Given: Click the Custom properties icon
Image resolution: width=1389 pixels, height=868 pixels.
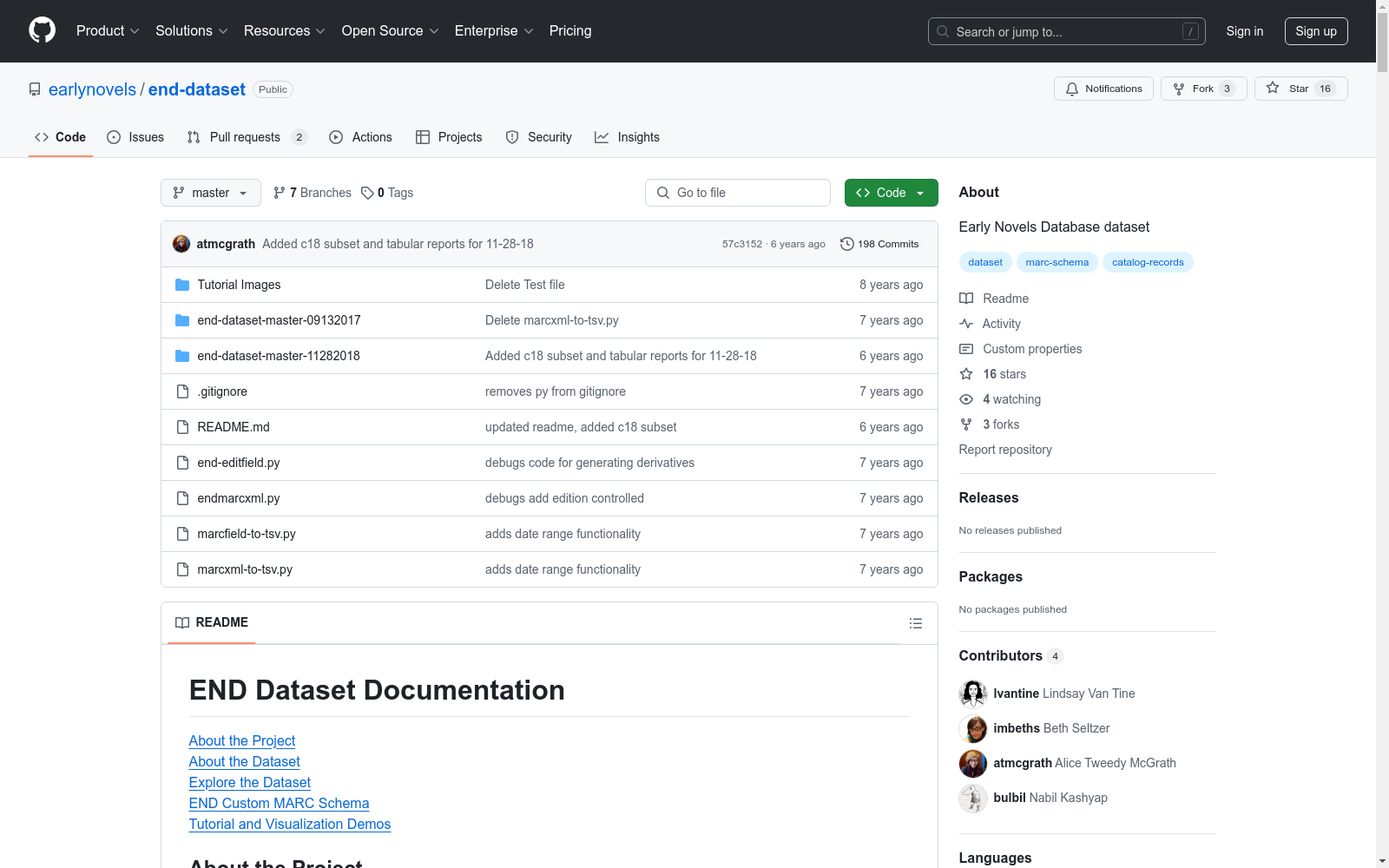Looking at the screenshot, I should (x=966, y=349).
